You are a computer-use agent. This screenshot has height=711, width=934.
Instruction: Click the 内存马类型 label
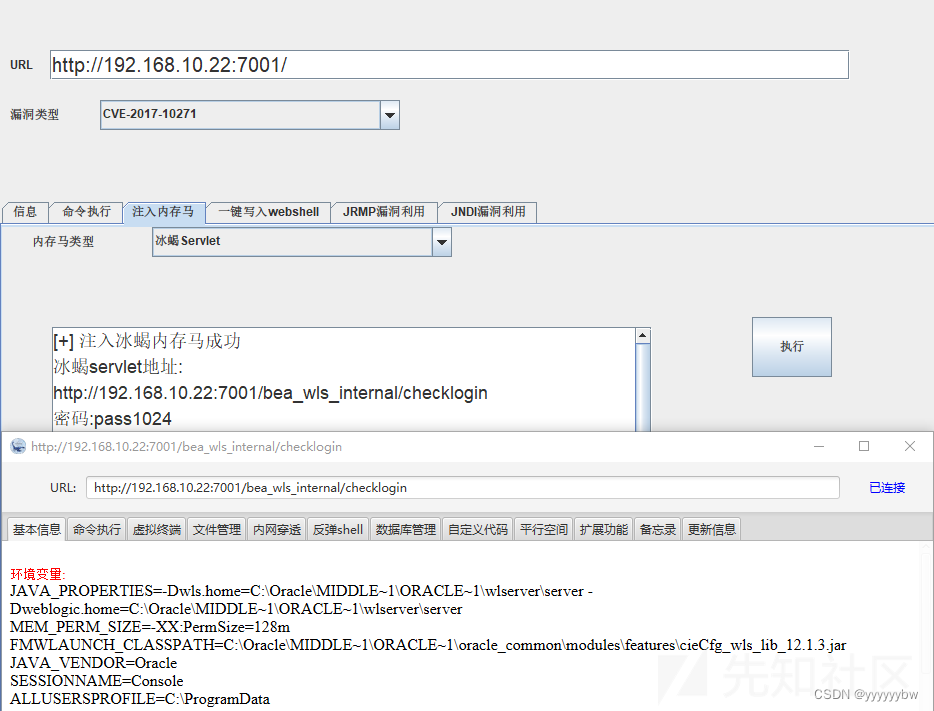click(x=63, y=242)
